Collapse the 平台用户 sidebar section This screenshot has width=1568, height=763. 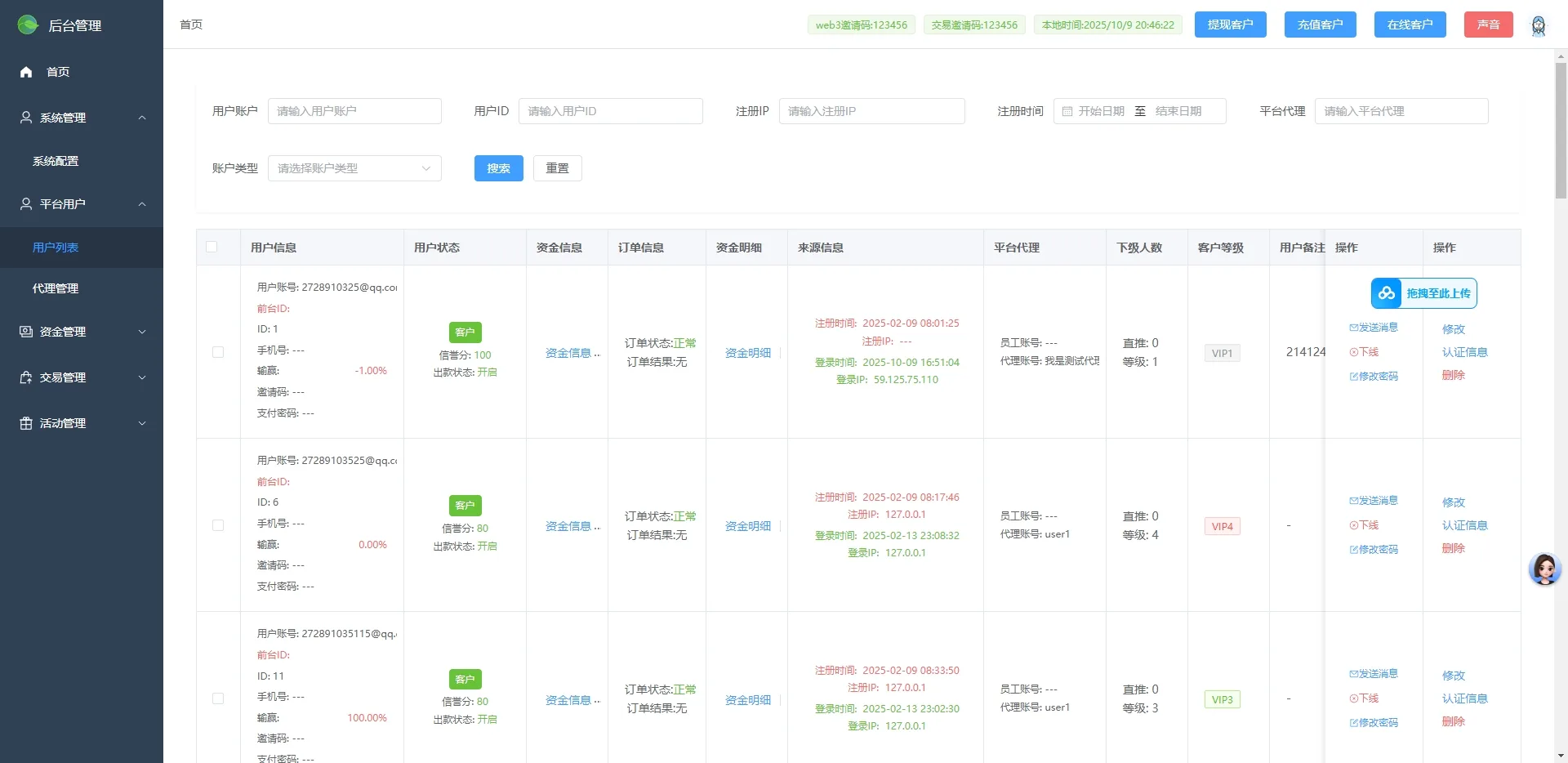142,204
